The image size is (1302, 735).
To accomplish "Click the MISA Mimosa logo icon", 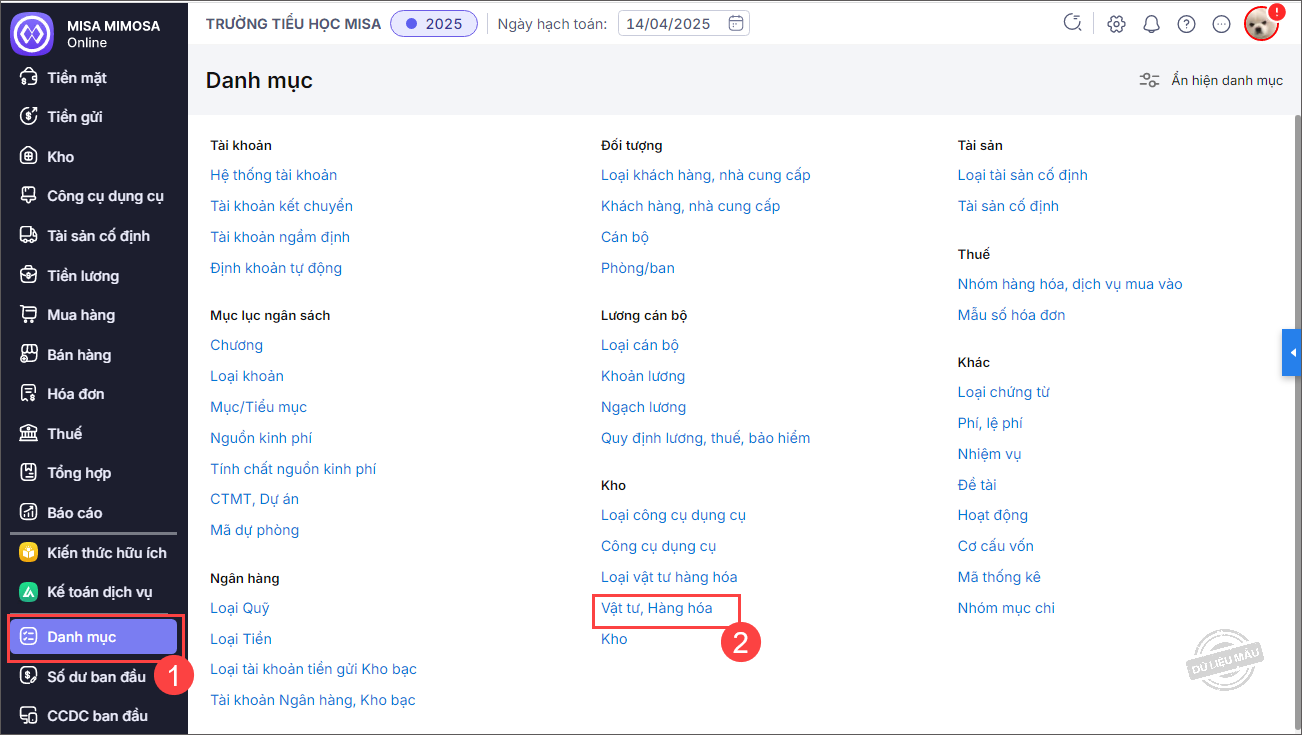I will click(31, 33).
